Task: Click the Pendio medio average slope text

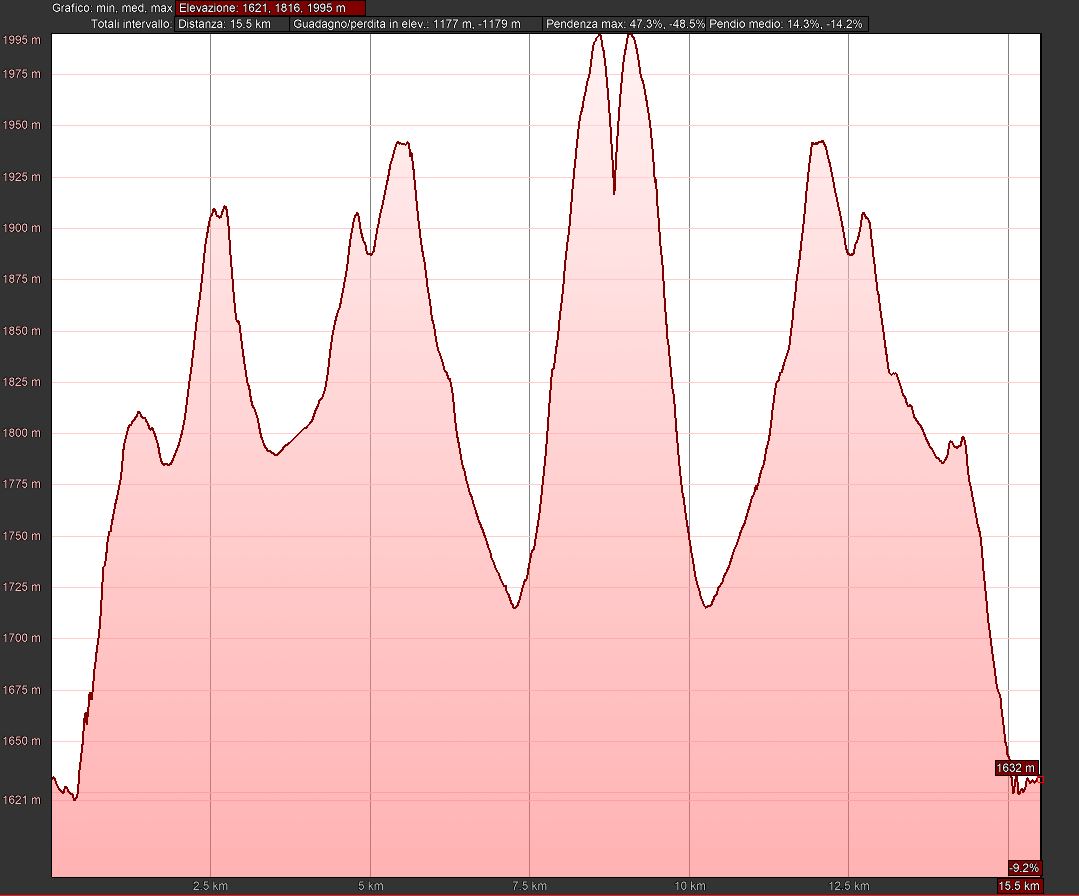Action: tap(787, 23)
